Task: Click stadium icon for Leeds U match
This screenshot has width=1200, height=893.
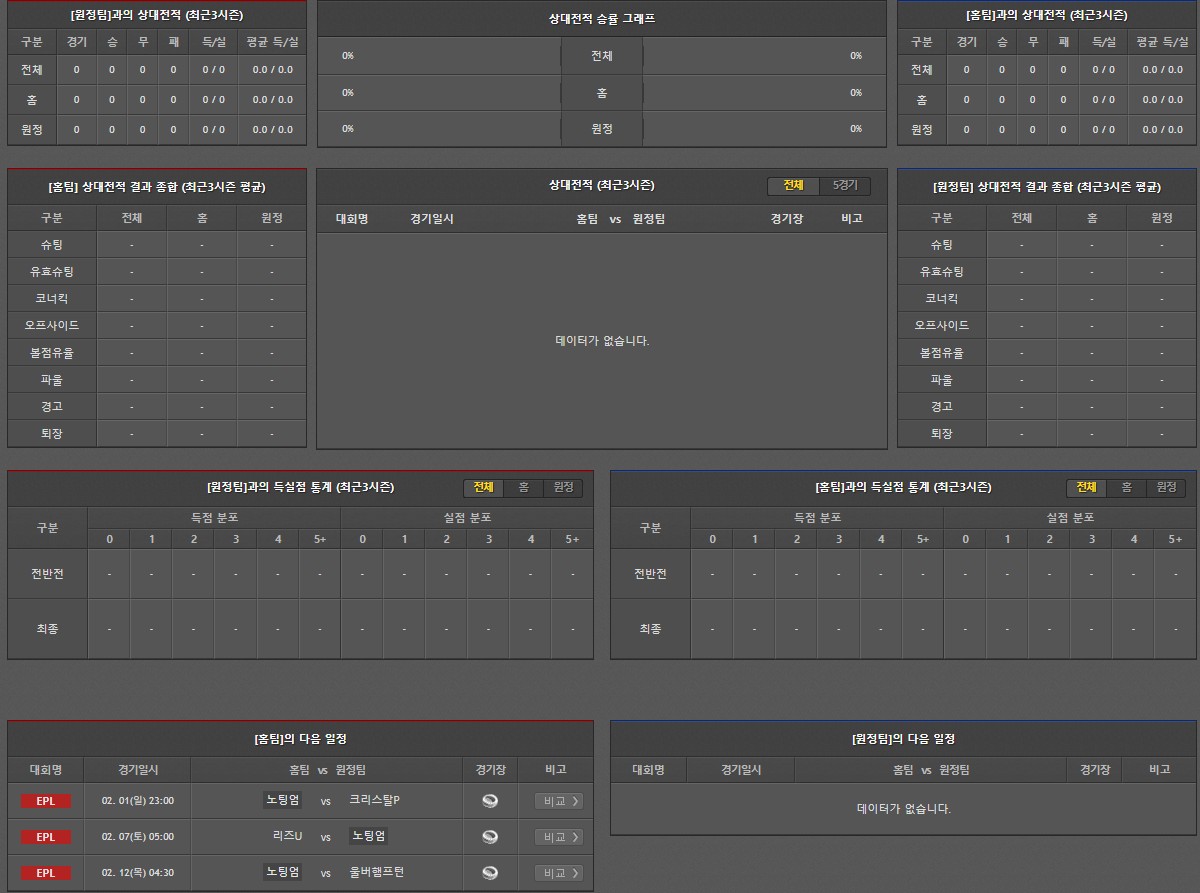Action: tap(490, 837)
